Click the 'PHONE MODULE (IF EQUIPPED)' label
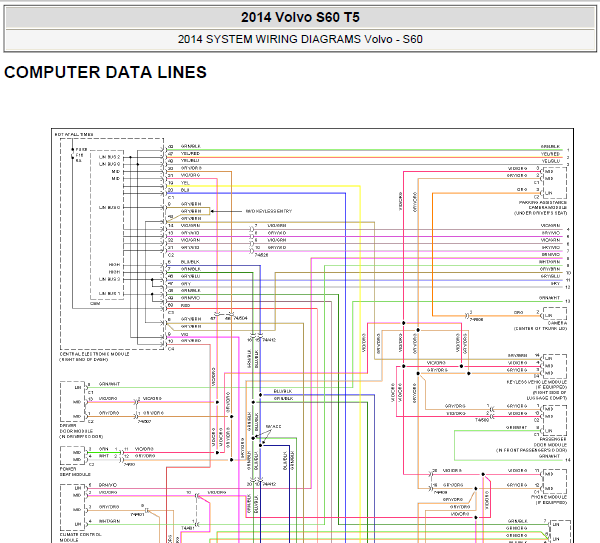The width and height of the screenshot is (600, 543). click(x=549, y=500)
